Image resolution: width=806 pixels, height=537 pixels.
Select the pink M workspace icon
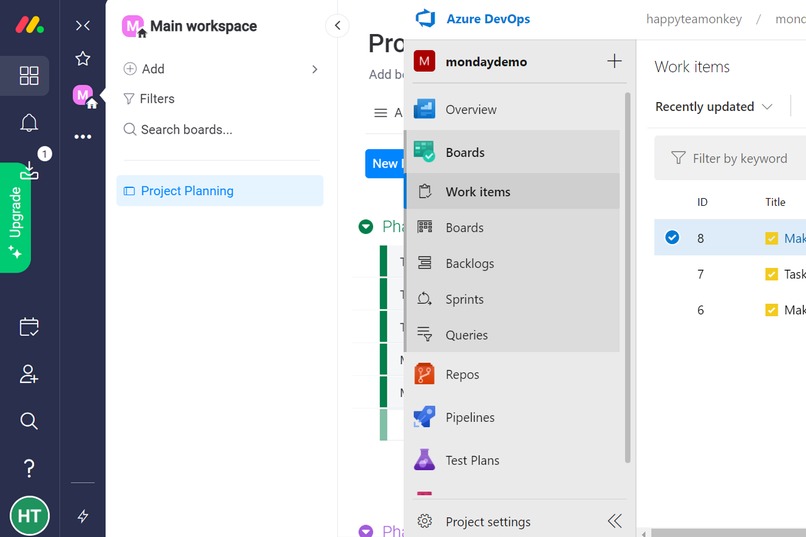click(x=83, y=96)
